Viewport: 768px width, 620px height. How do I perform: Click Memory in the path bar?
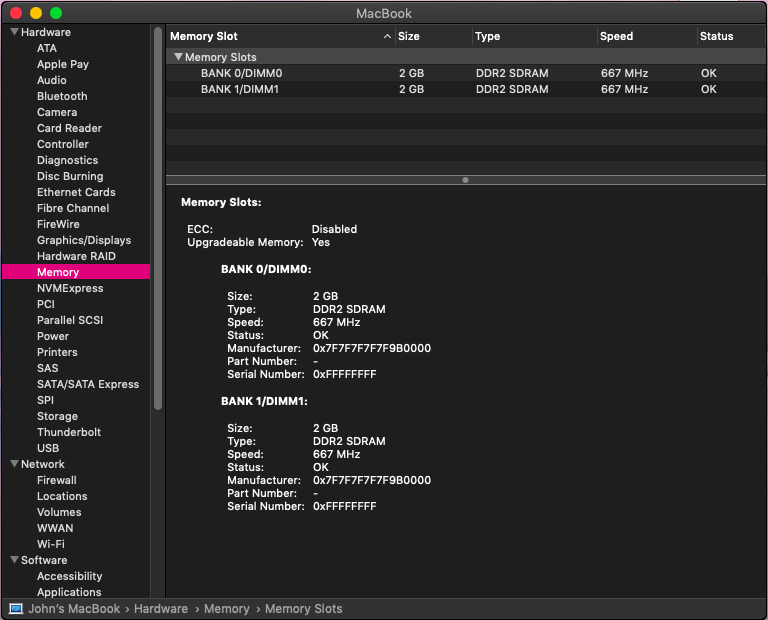click(x=226, y=609)
